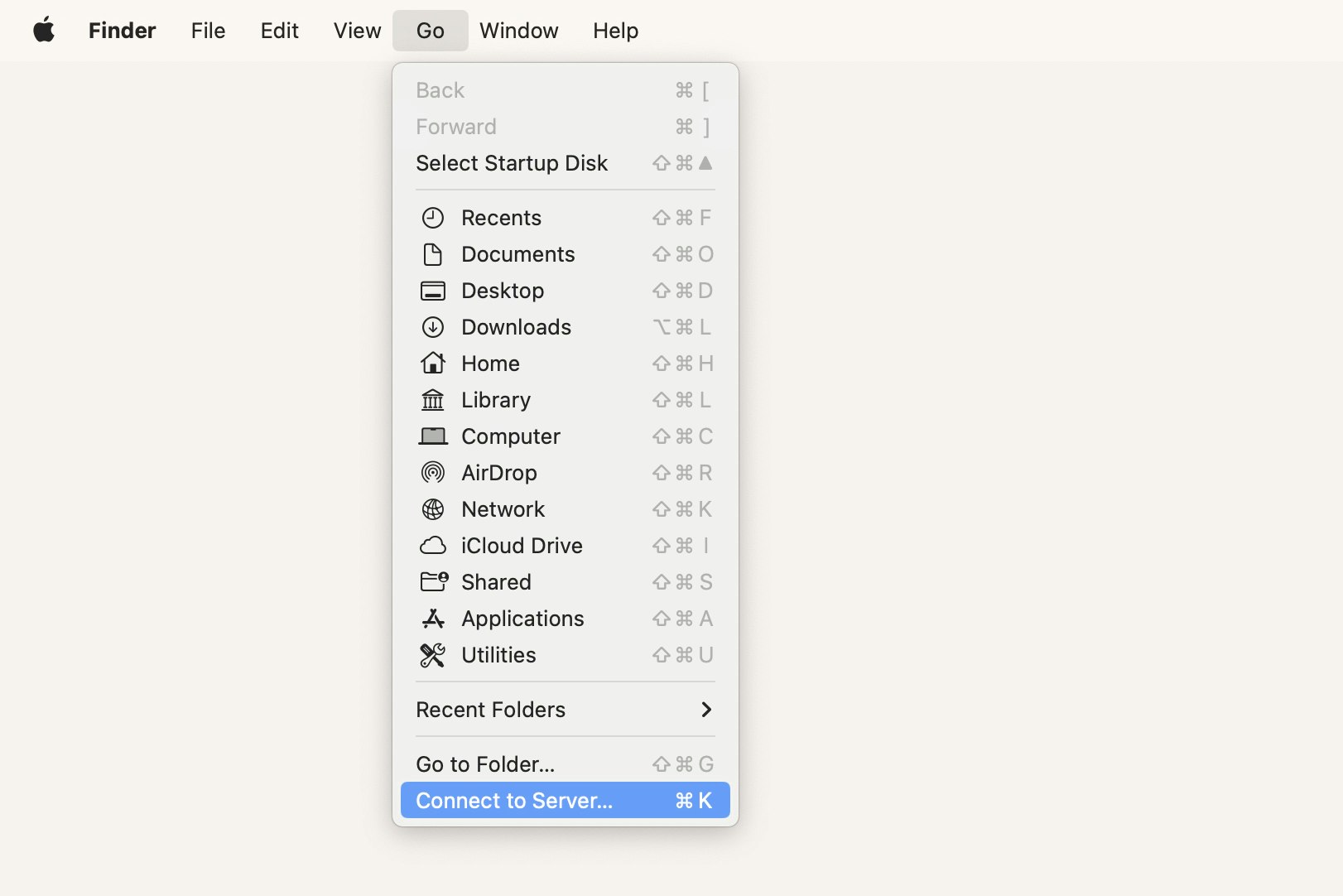1343x896 pixels.
Task: Click the Home house icon
Action: [433, 364]
